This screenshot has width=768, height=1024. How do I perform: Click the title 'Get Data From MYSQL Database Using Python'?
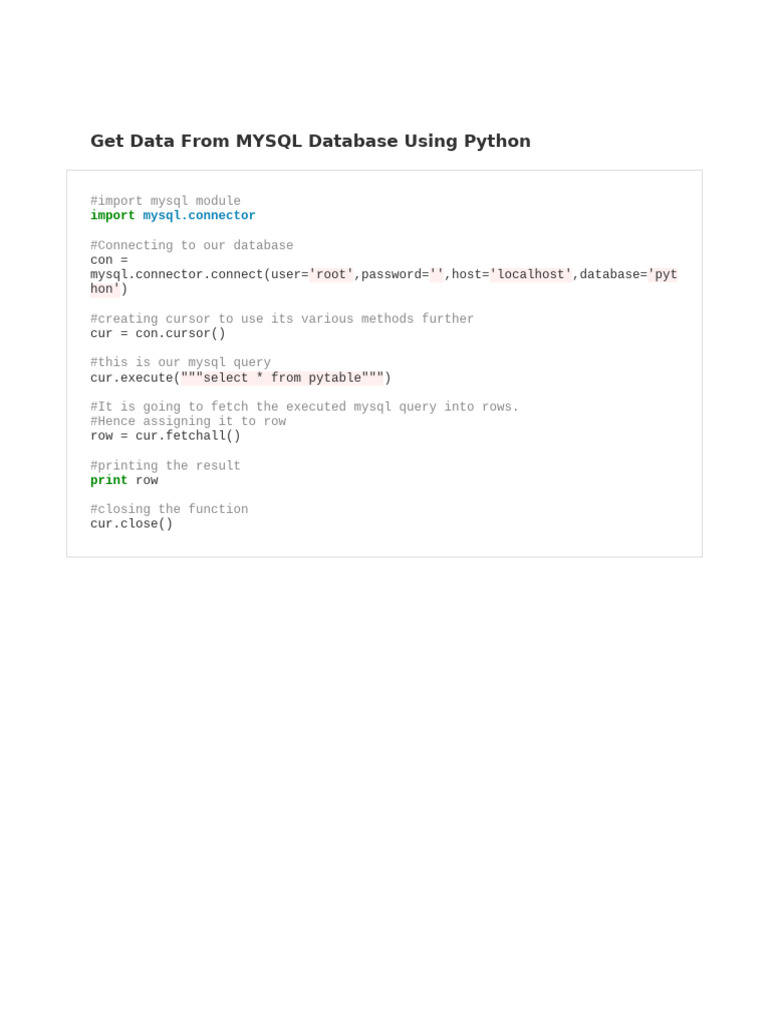[310, 141]
